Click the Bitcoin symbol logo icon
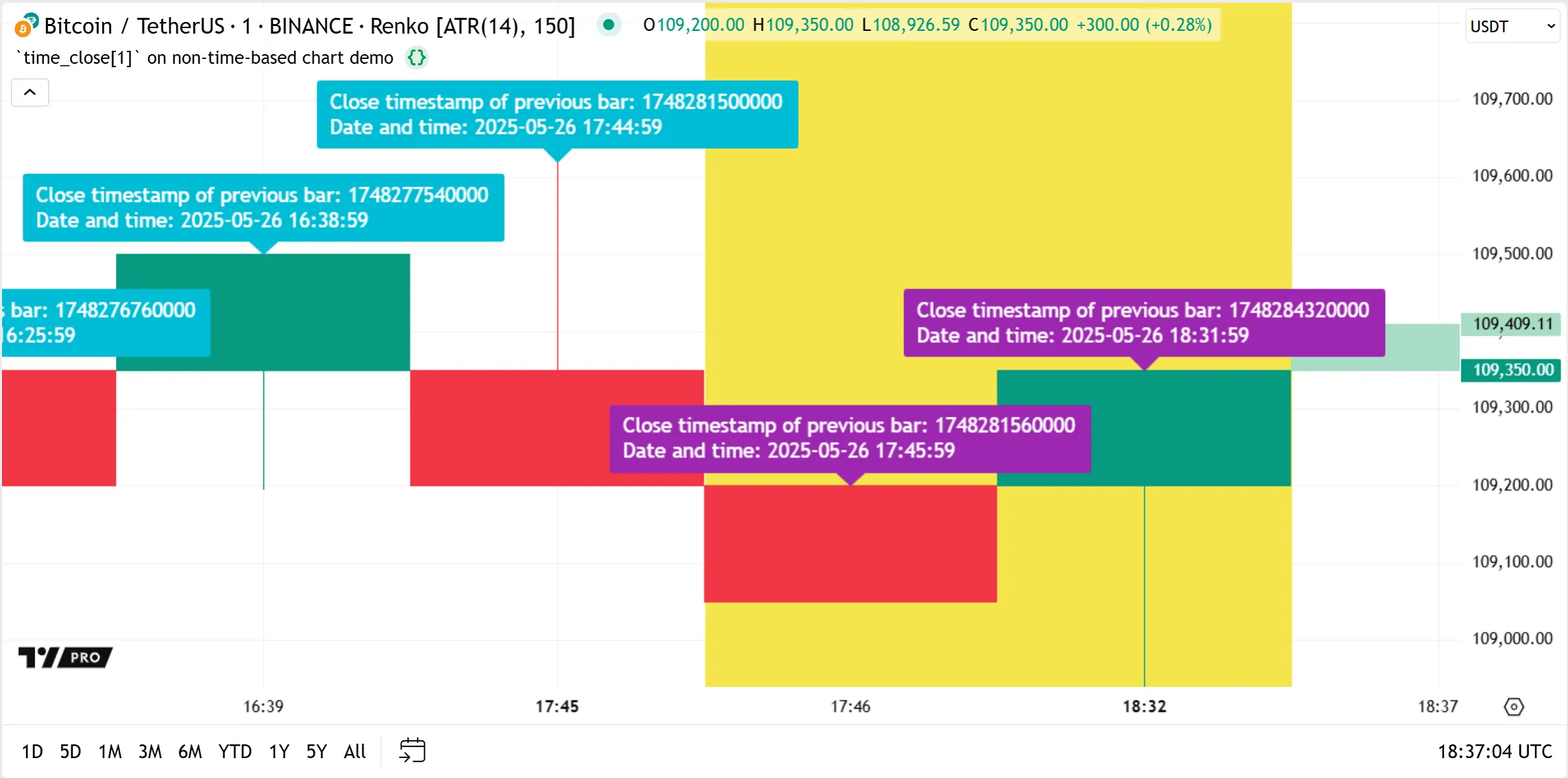The image size is (1568, 778). point(25,26)
